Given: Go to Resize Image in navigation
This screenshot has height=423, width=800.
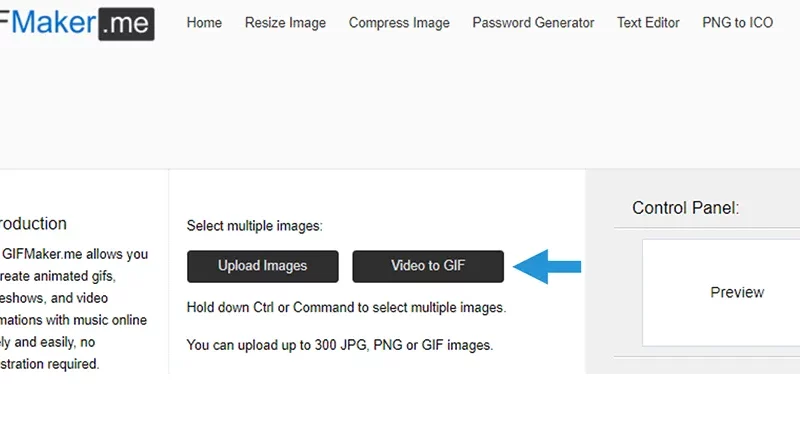Looking at the screenshot, I should tap(285, 23).
